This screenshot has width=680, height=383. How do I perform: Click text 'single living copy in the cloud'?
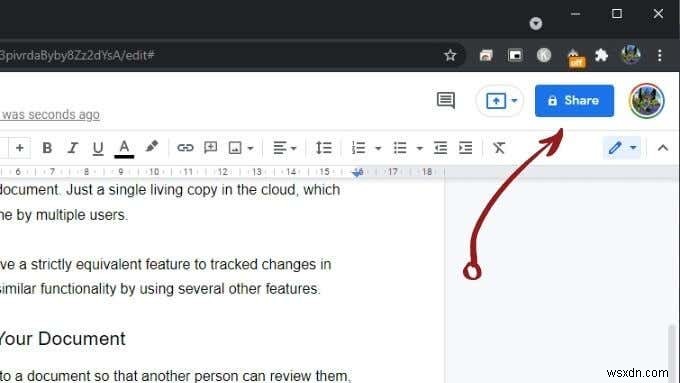pyautogui.click(x=203, y=190)
